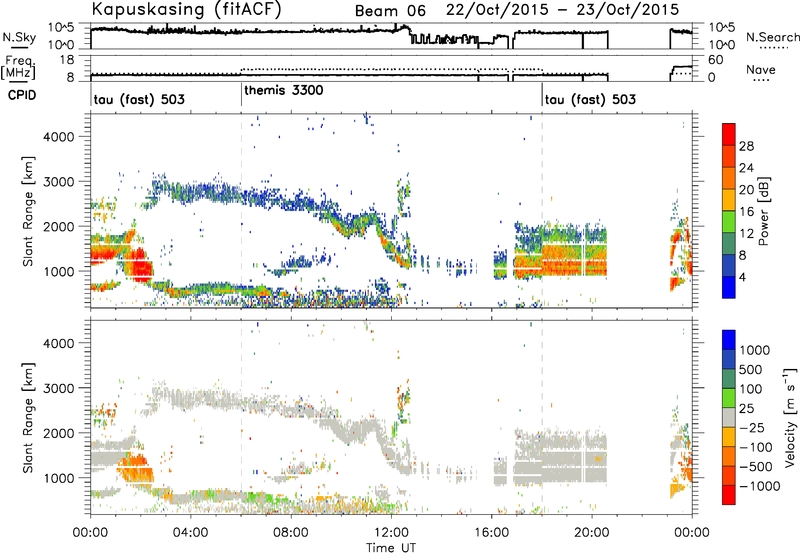Image resolution: width=800 pixels, height=554 pixels.
Task: Click the Nave legend label
Action: click(x=761, y=70)
